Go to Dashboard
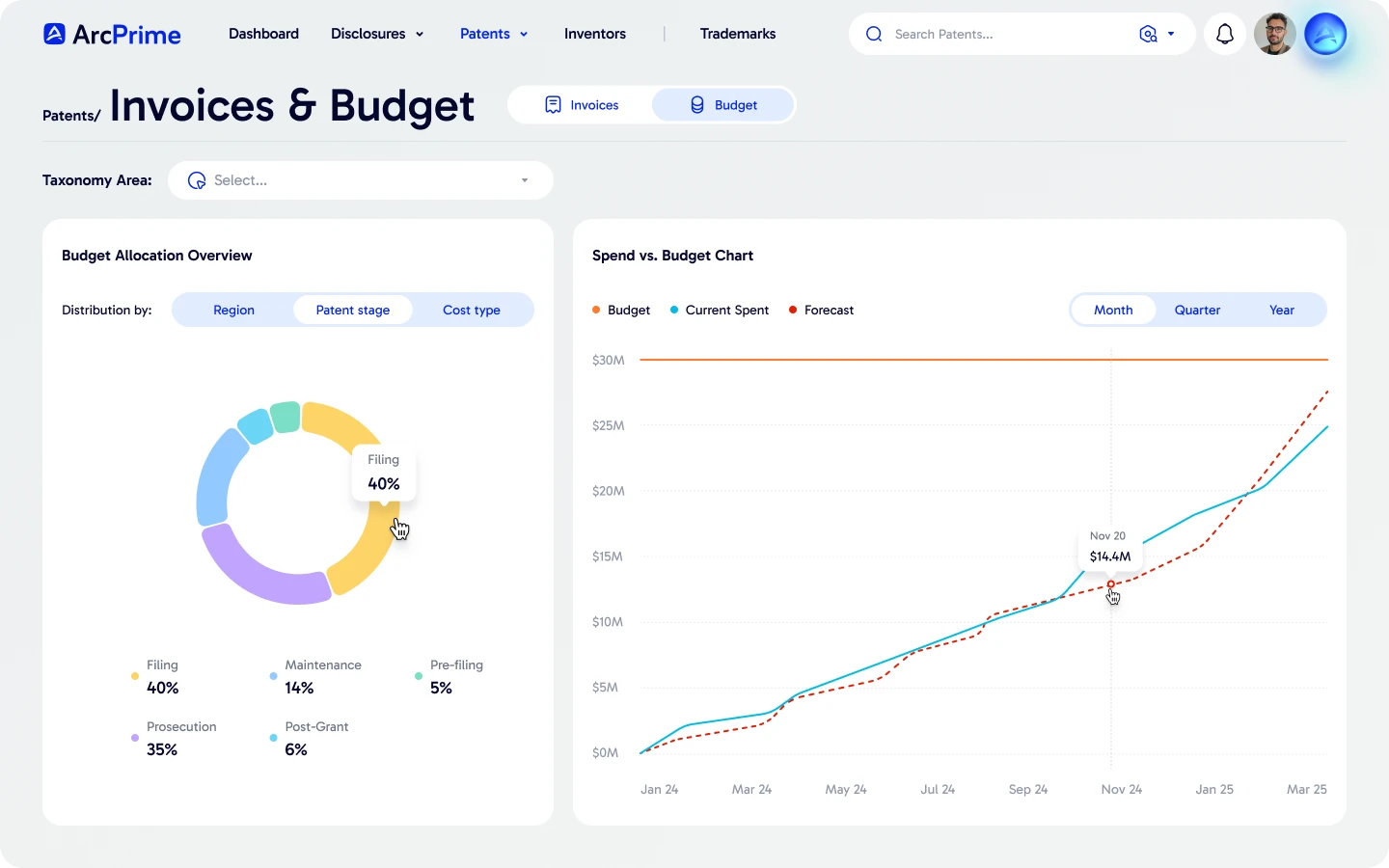 [263, 34]
